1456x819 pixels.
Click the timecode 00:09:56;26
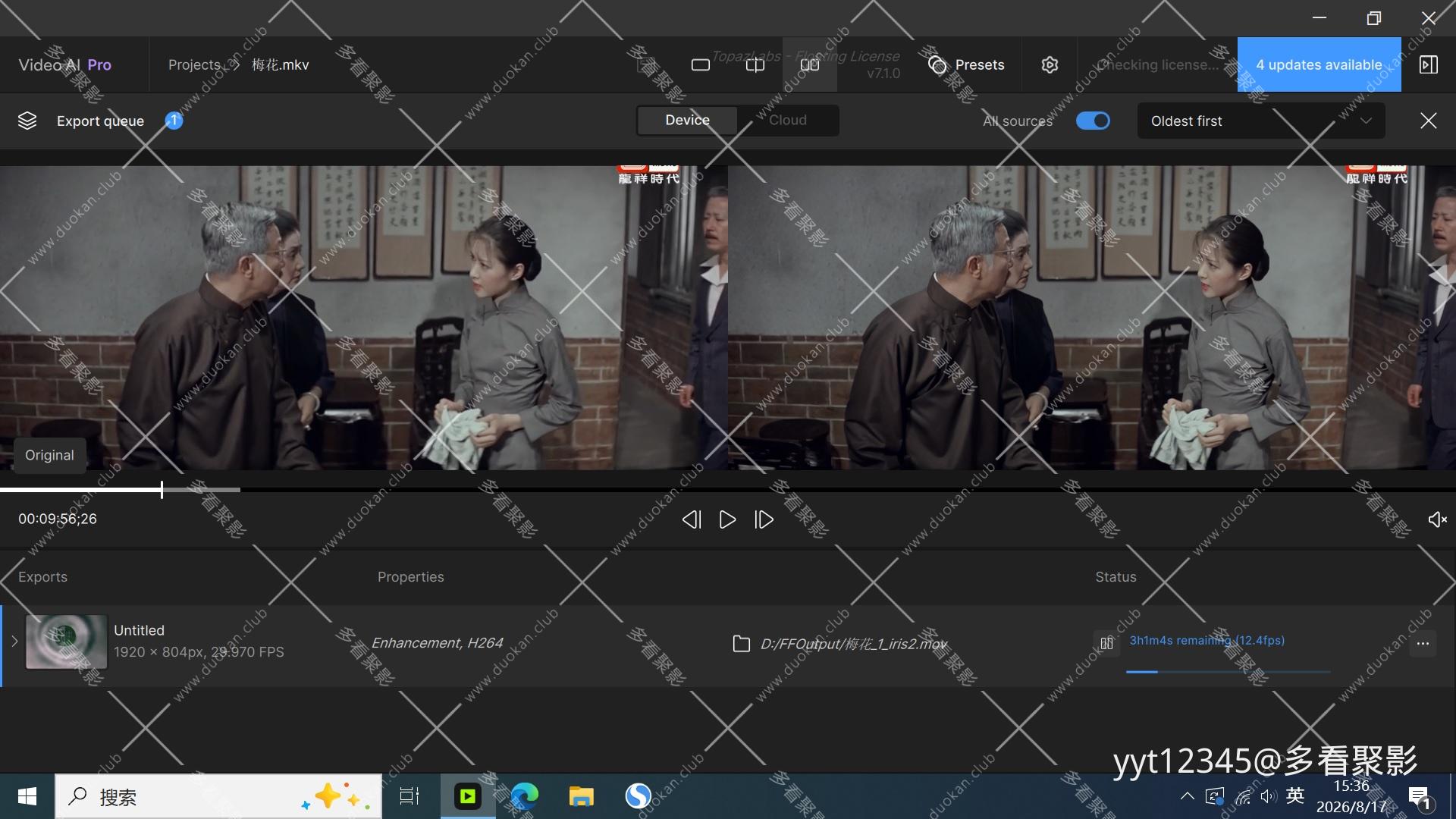coord(58,519)
